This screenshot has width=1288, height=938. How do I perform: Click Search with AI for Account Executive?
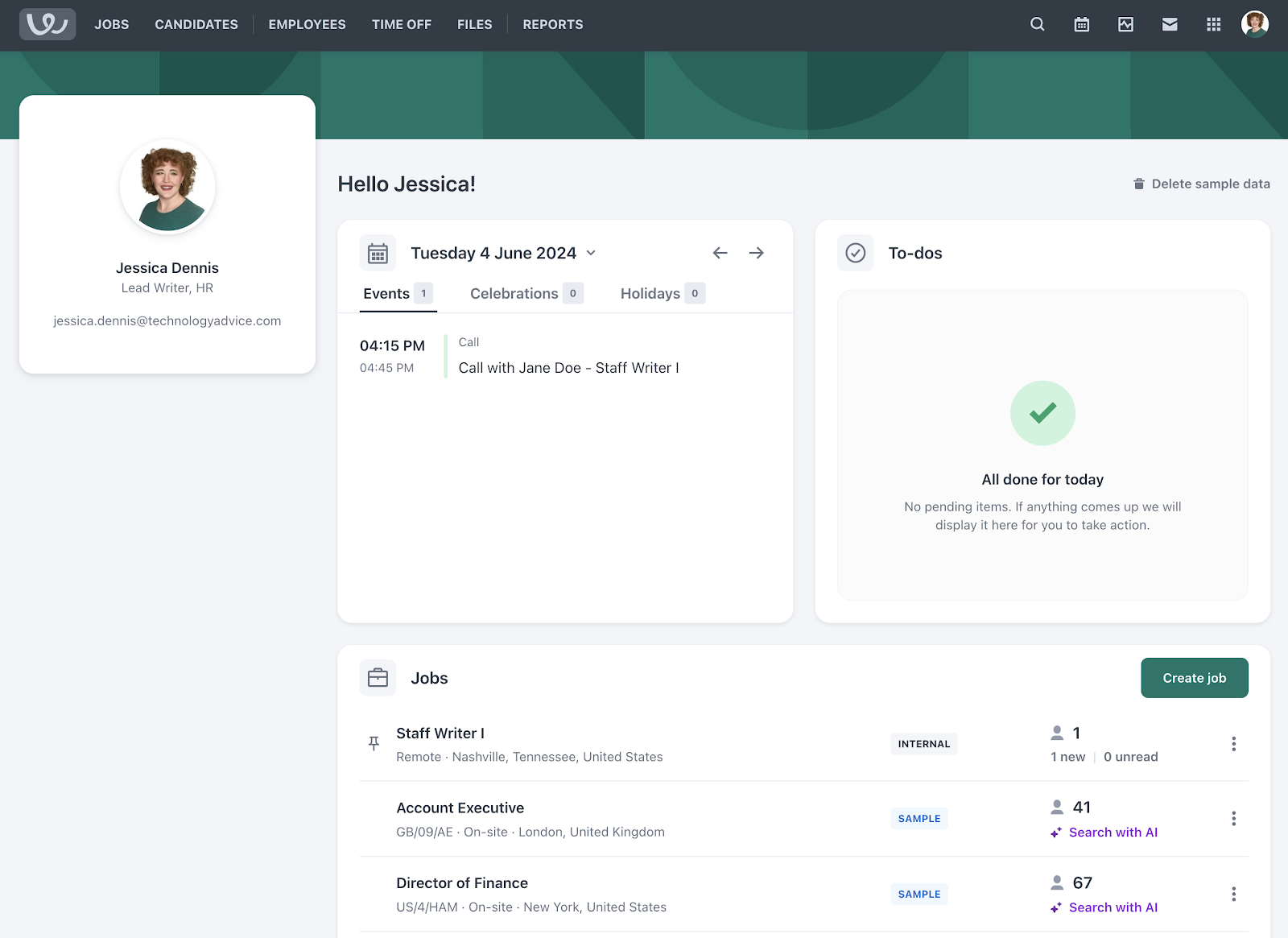click(1104, 833)
